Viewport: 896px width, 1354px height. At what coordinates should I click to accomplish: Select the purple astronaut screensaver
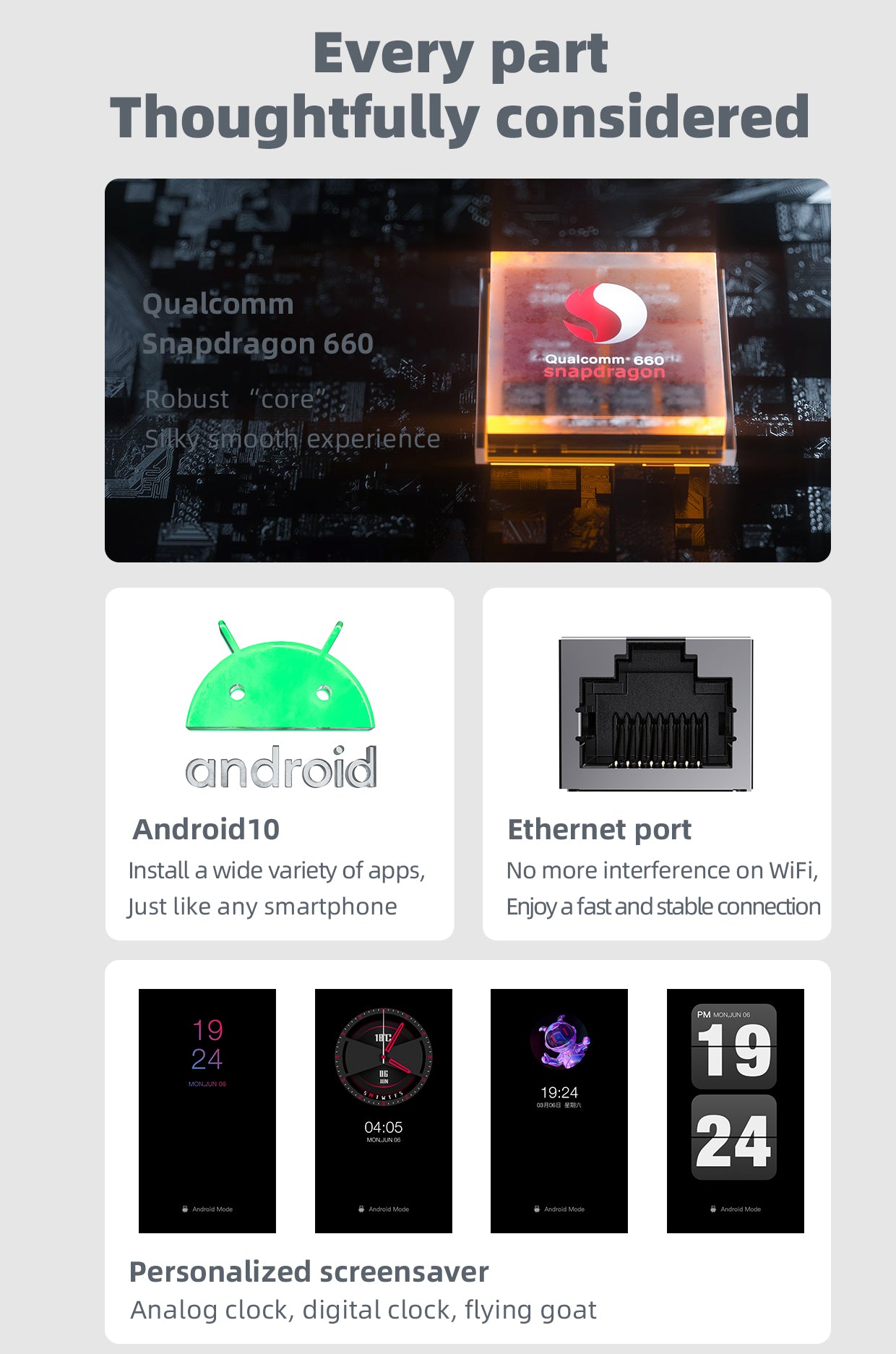[559, 1110]
